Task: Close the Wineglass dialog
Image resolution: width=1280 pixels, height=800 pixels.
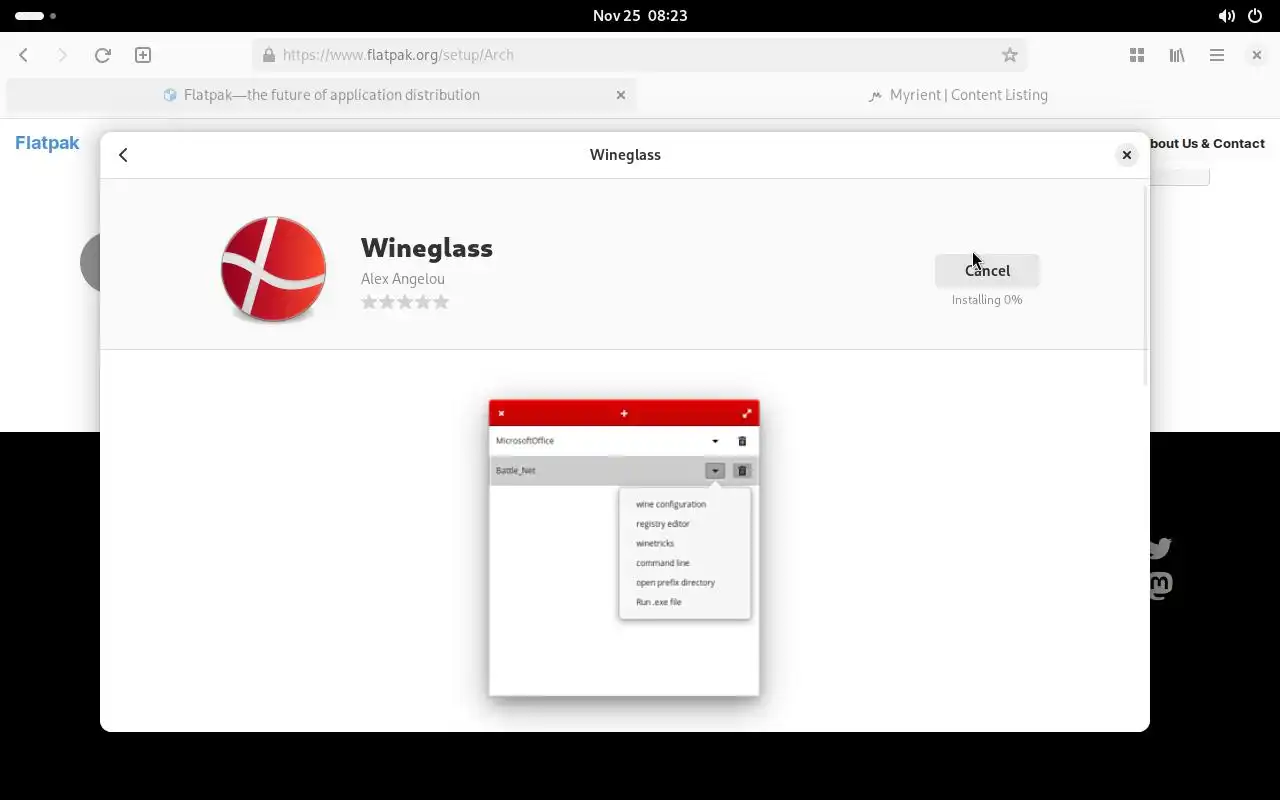Action: click(x=1127, y=155)
